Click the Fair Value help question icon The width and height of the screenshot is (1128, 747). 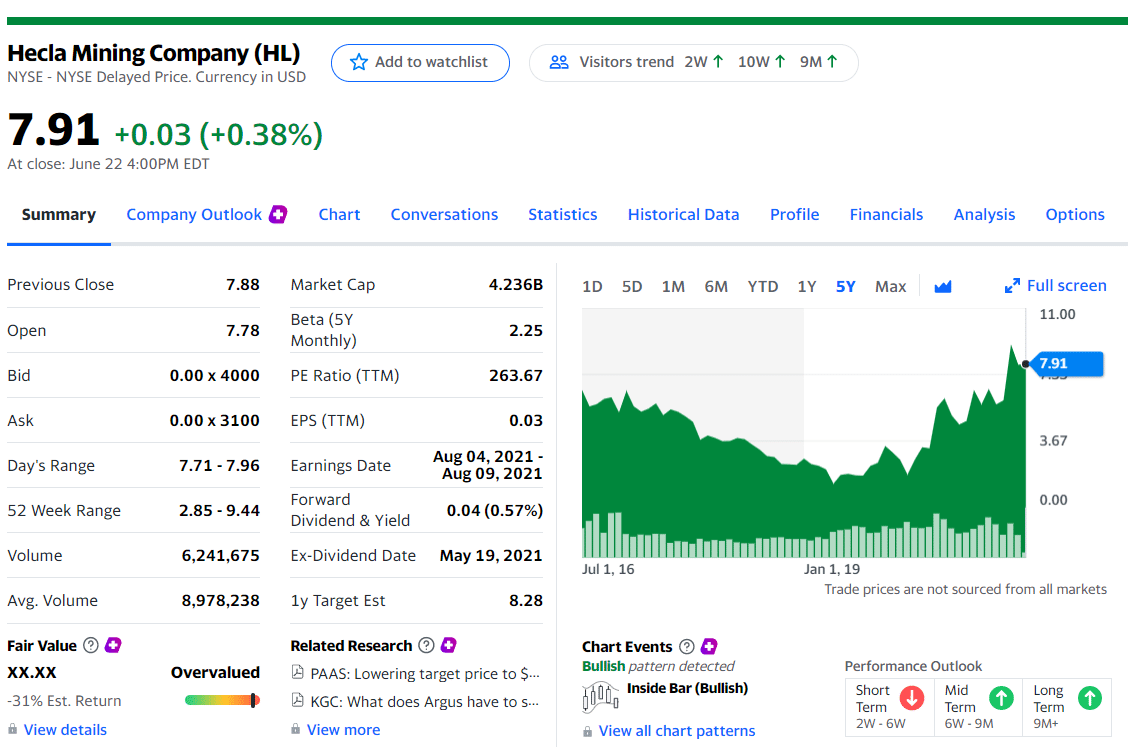click(91, 646)
